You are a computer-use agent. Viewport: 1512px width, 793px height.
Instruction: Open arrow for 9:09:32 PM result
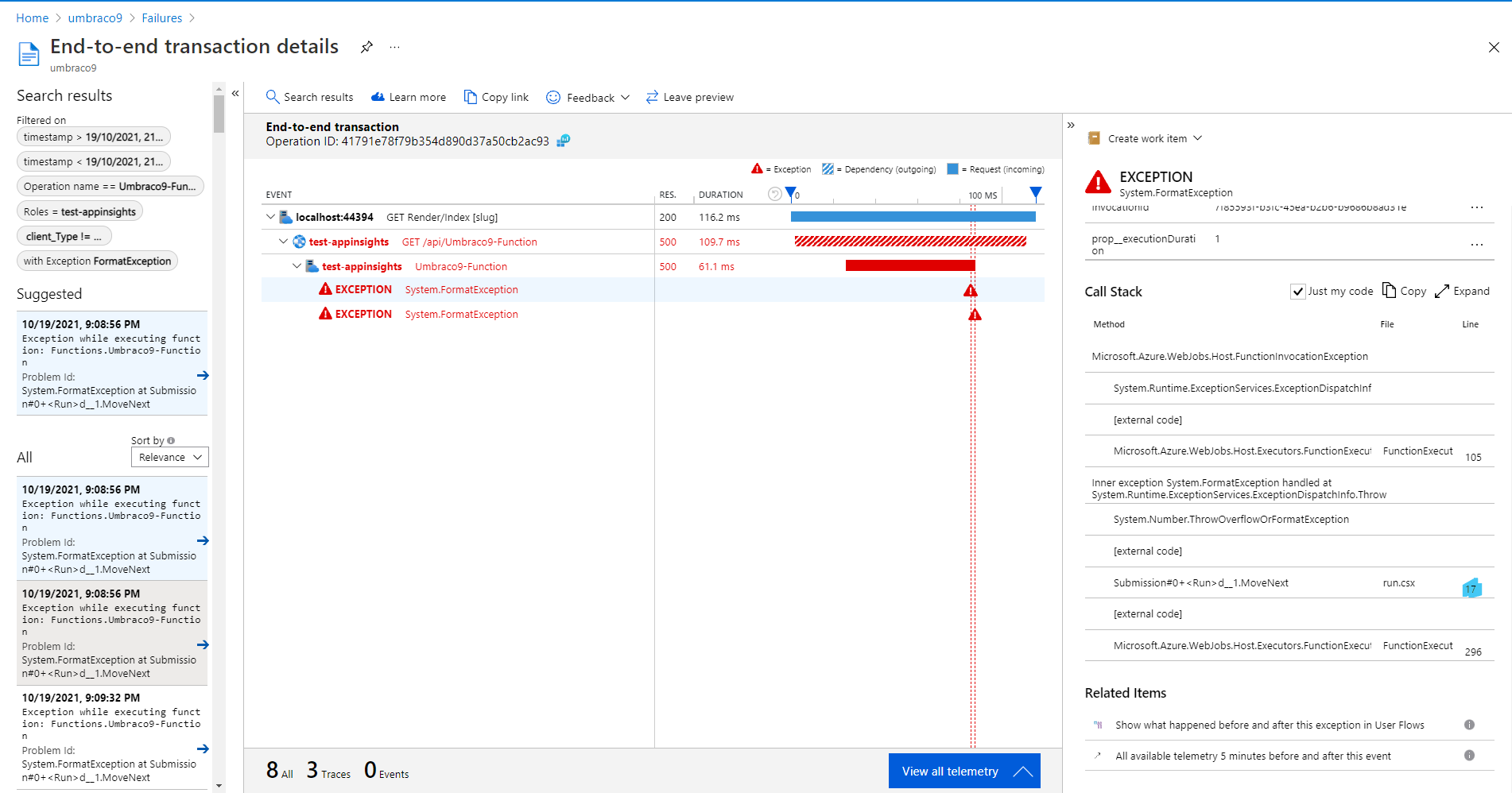(x=203, y=749)
